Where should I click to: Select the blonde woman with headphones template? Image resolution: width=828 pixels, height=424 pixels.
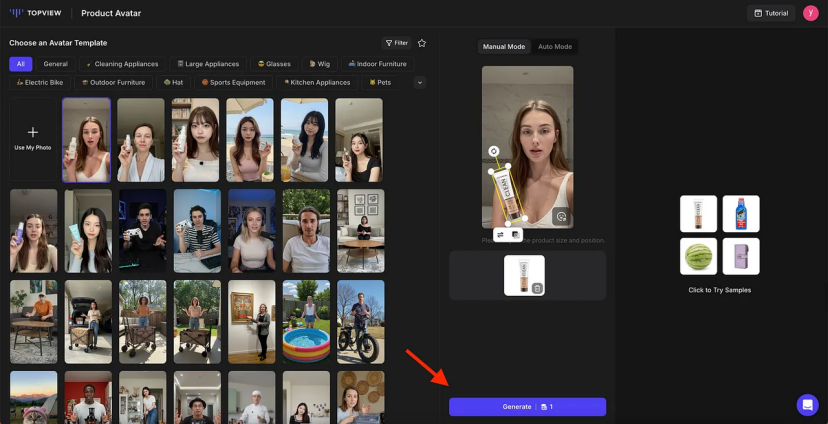tap(252, 231)
